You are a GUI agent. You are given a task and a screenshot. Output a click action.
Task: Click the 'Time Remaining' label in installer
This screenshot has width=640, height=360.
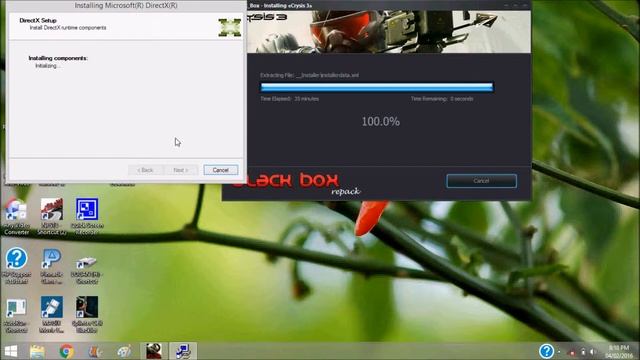(442, 99)
